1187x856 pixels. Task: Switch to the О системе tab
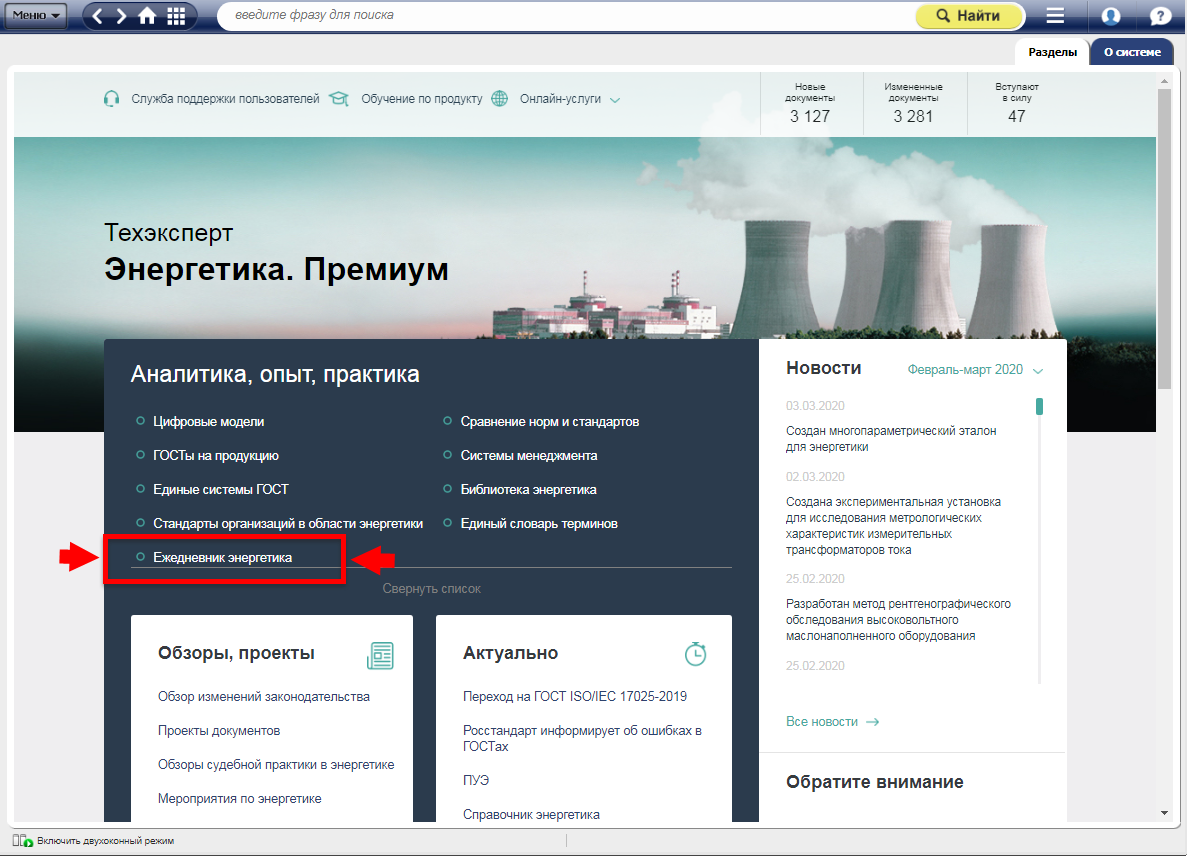[x=1132, y=52]
